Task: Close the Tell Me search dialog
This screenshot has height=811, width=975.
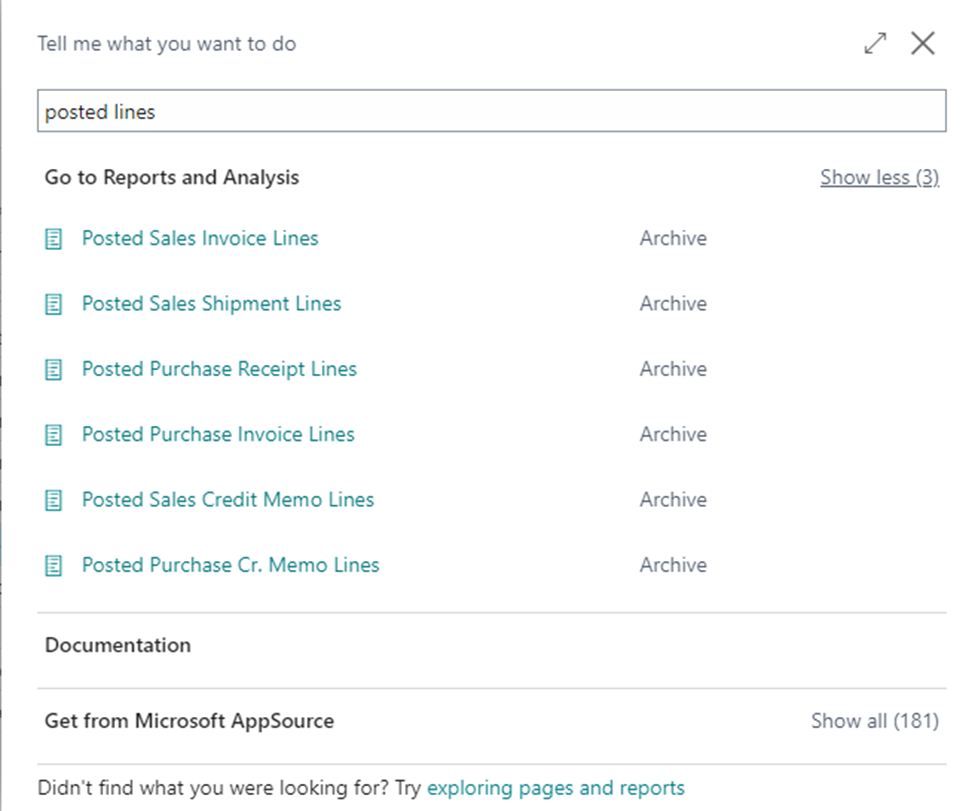Action: pos(922,43)
